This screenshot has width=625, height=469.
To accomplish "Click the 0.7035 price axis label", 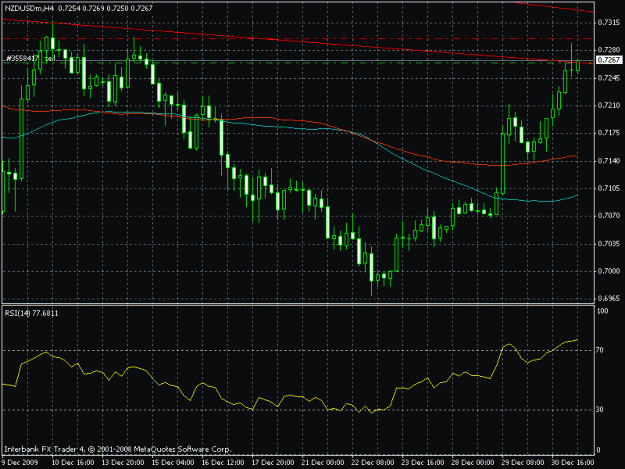I will 609,244.
